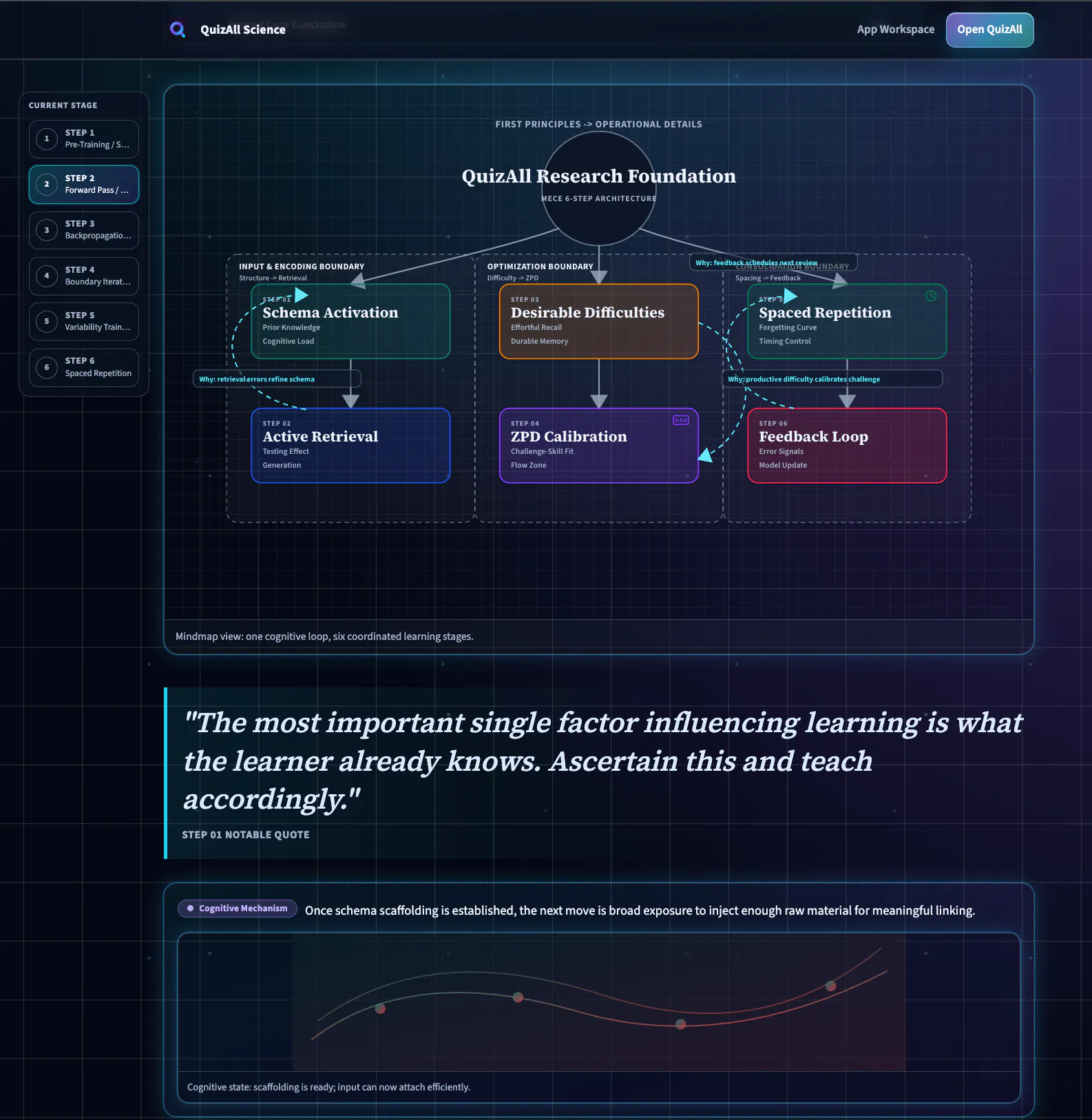The width and height of the screenshot is (1092, 1120).
Task: Select Step 4 Boundary Iteration stage
Action: 84,276
